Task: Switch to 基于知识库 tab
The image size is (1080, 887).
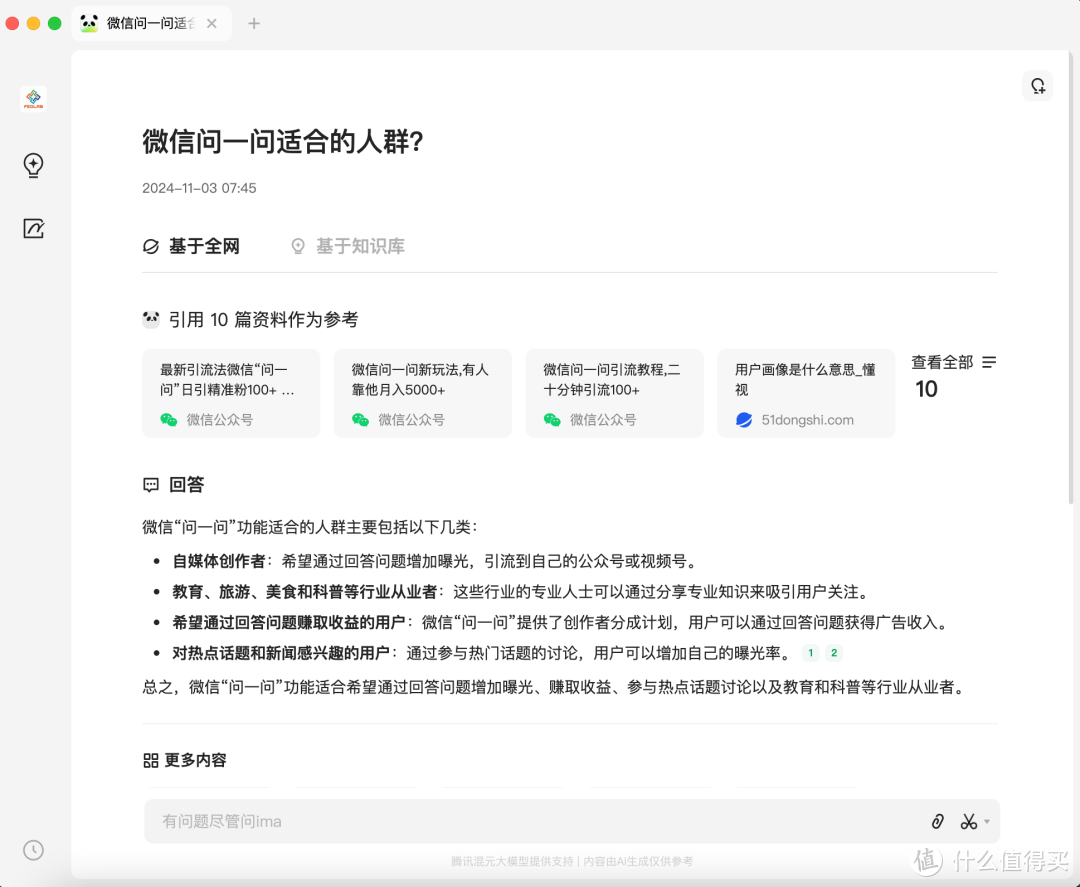Action: (x=348, y=247)
